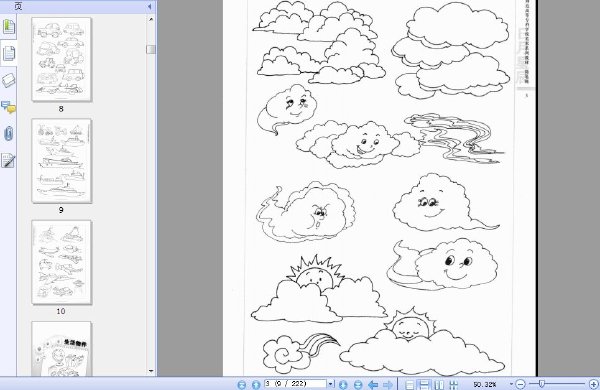Click the zoom slider handle

(x=541, y=383)
